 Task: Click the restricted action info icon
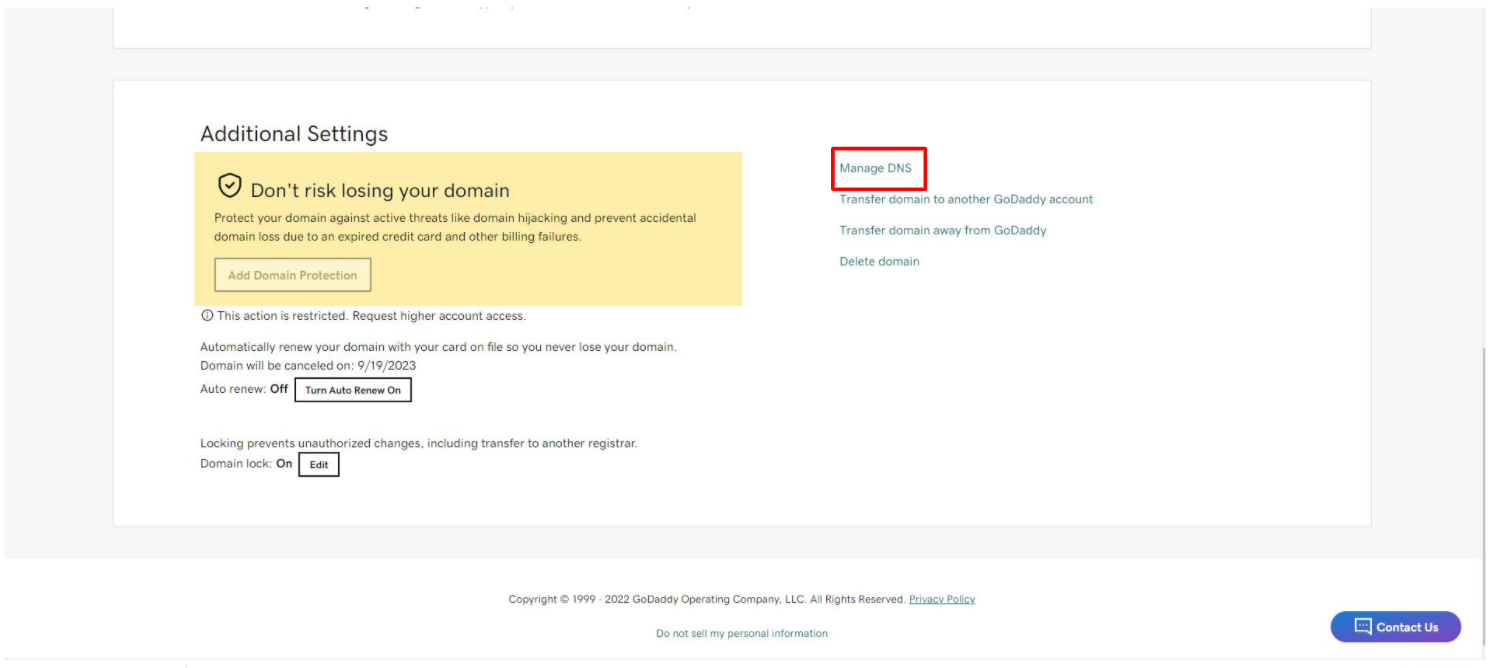pos(207,316)
